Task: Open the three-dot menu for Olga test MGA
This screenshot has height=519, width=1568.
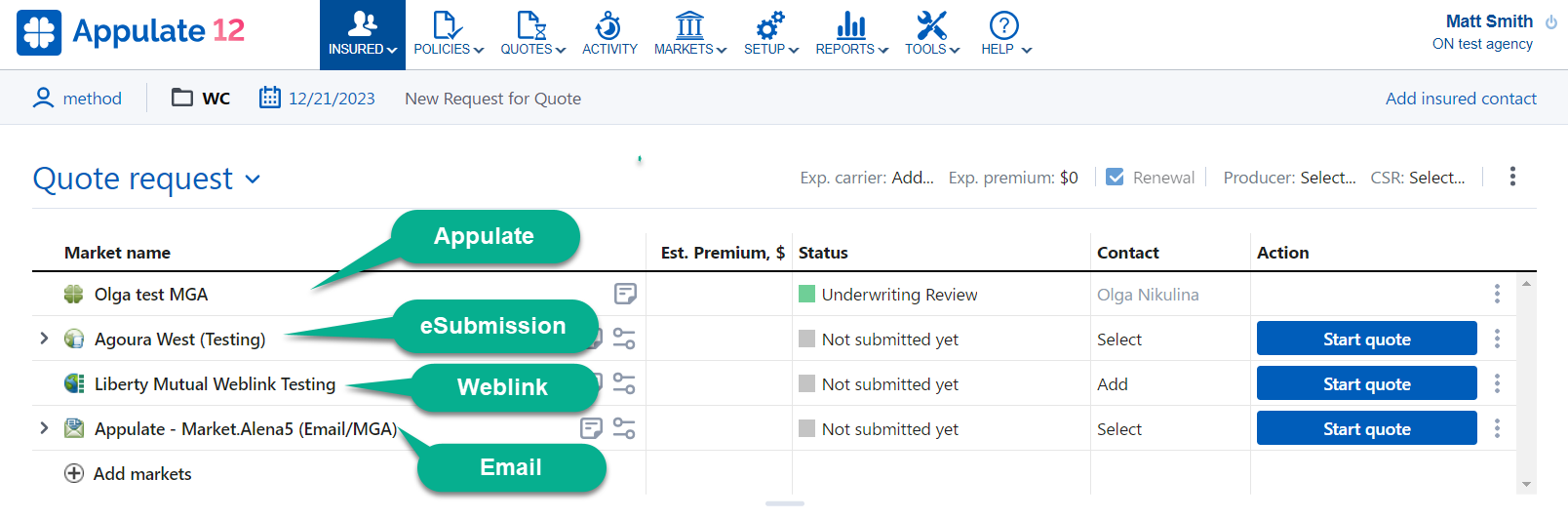Action: (1497, 294)
